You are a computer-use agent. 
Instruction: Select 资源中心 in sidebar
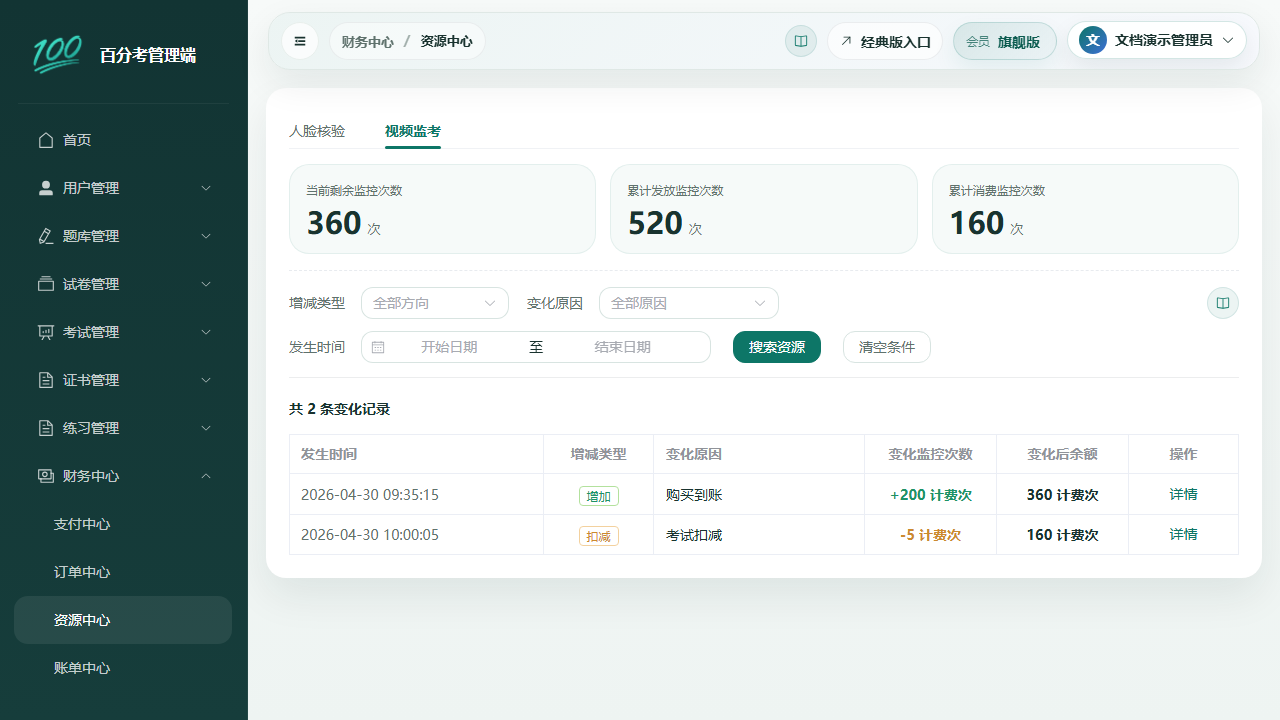point(123,620)
